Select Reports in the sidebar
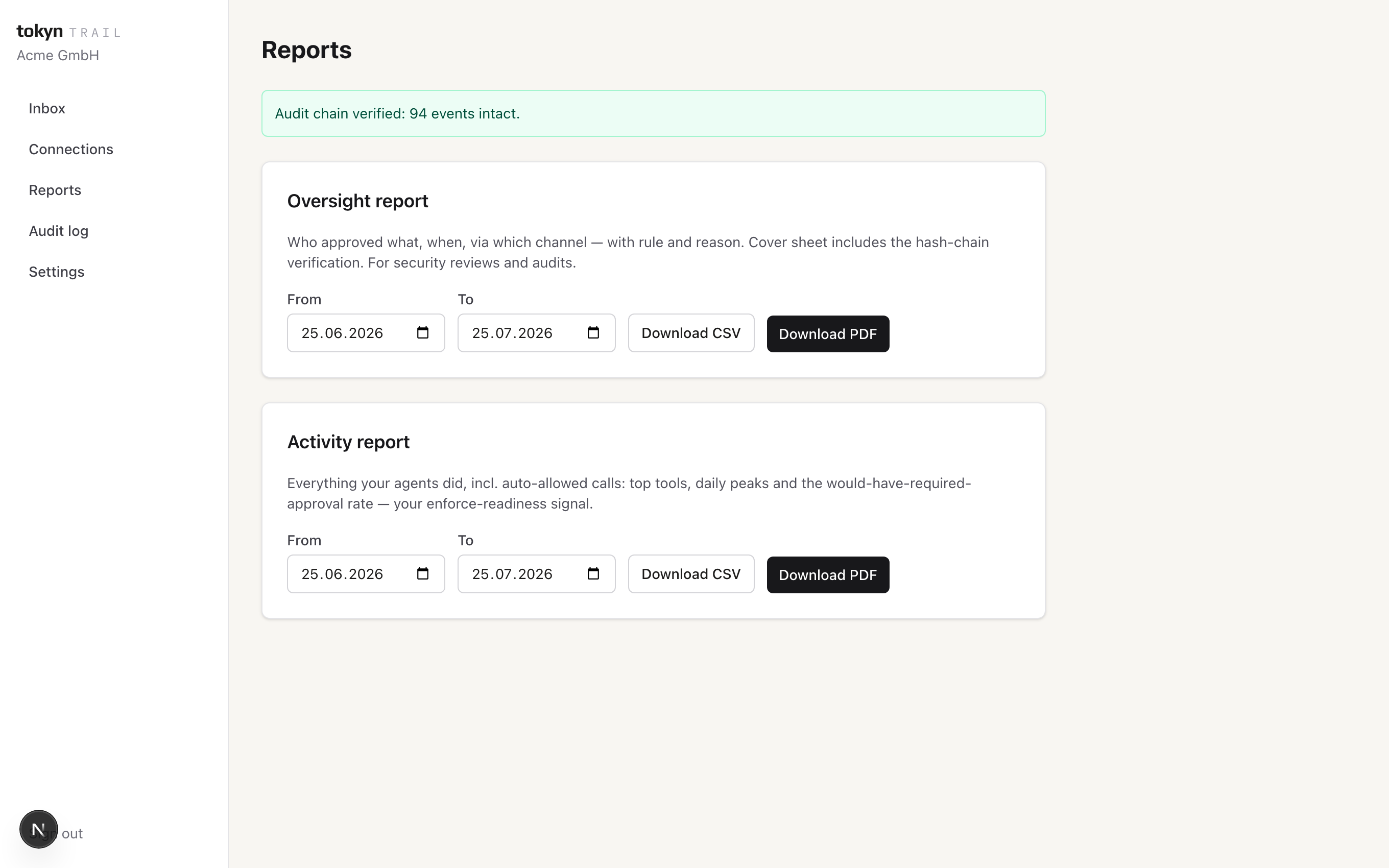This screenshot has height=868, width=1389. (x=55, y=190)
